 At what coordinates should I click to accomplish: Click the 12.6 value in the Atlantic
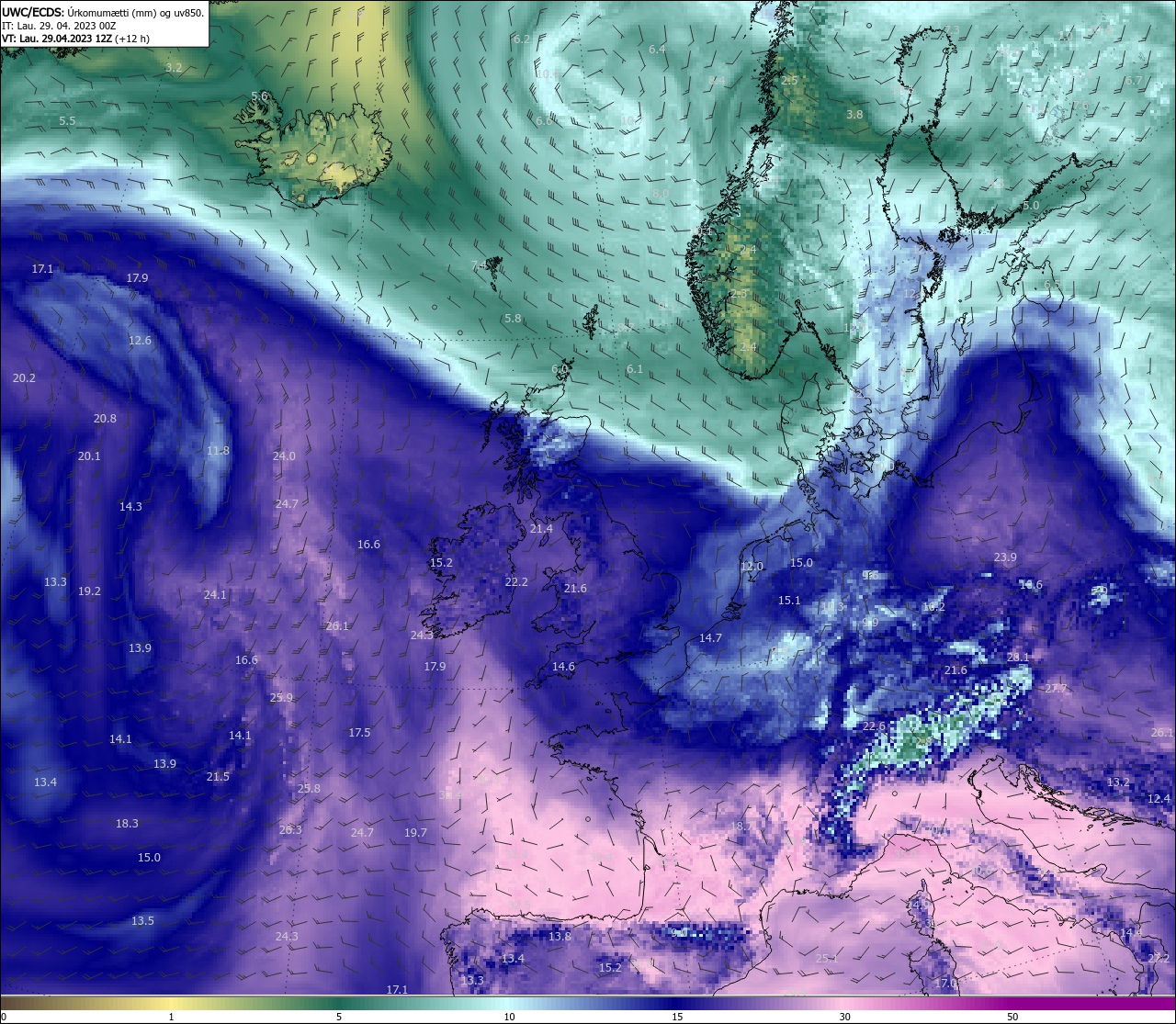140,340
